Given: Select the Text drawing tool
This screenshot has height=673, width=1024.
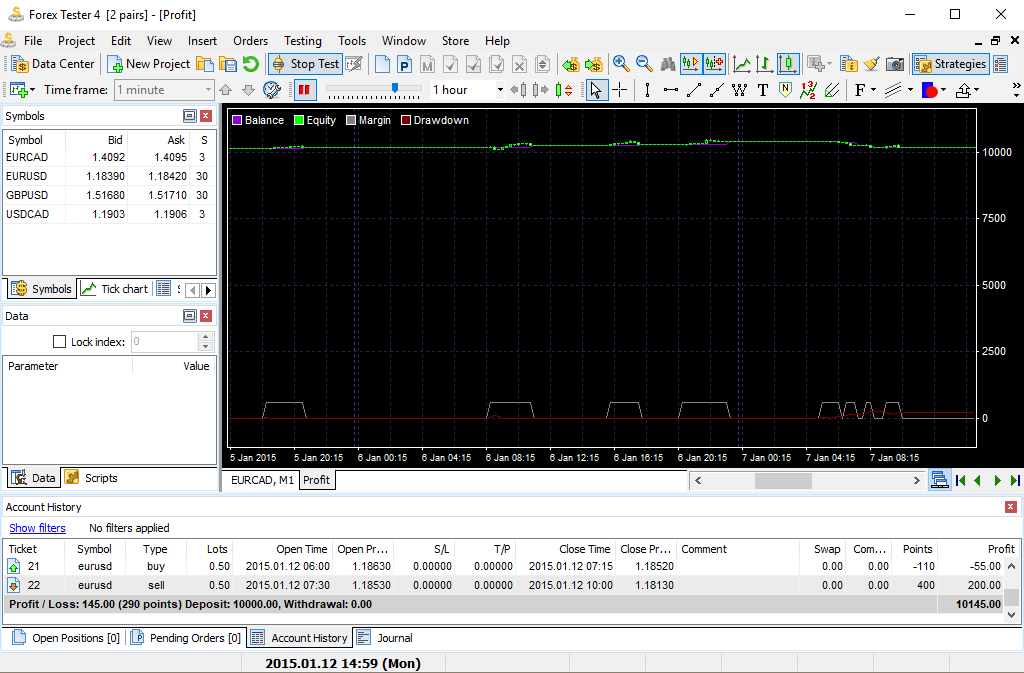Looking at the screenshot, I should point(763,90).
